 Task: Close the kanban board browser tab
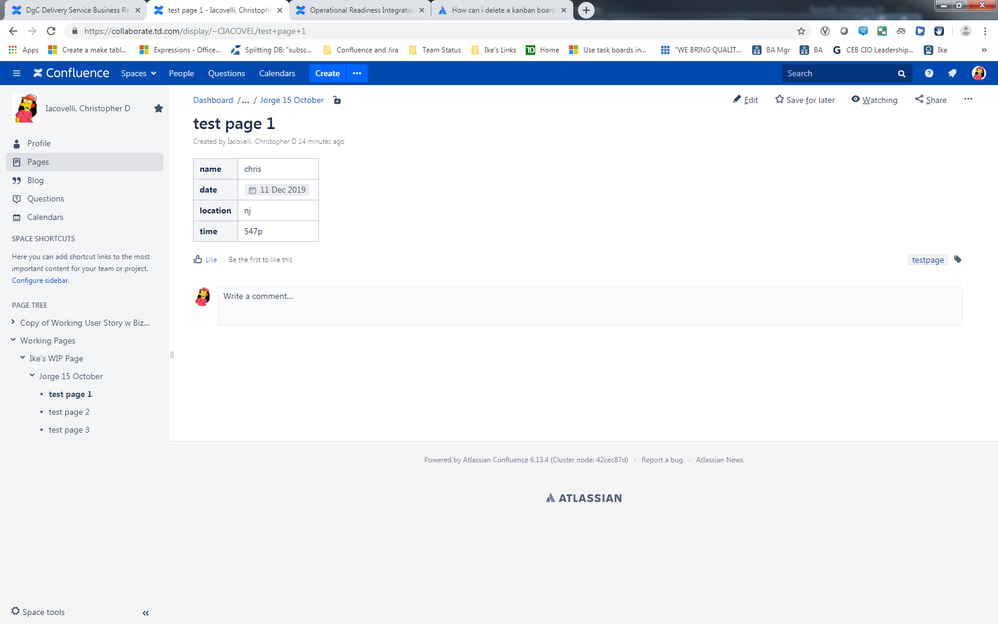click(x=563, y=10)
